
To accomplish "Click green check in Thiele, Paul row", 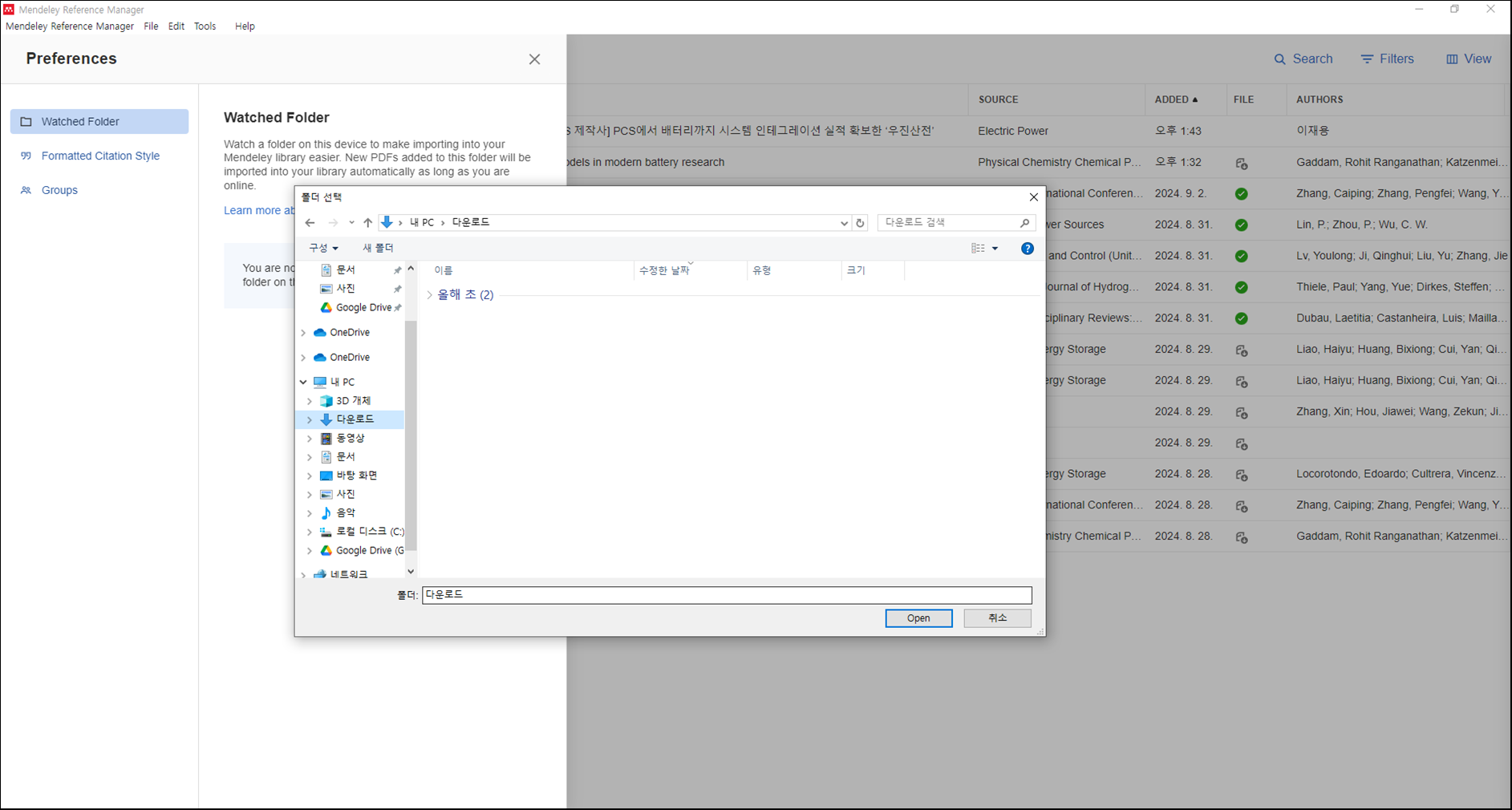I will tap(1242, 287).
